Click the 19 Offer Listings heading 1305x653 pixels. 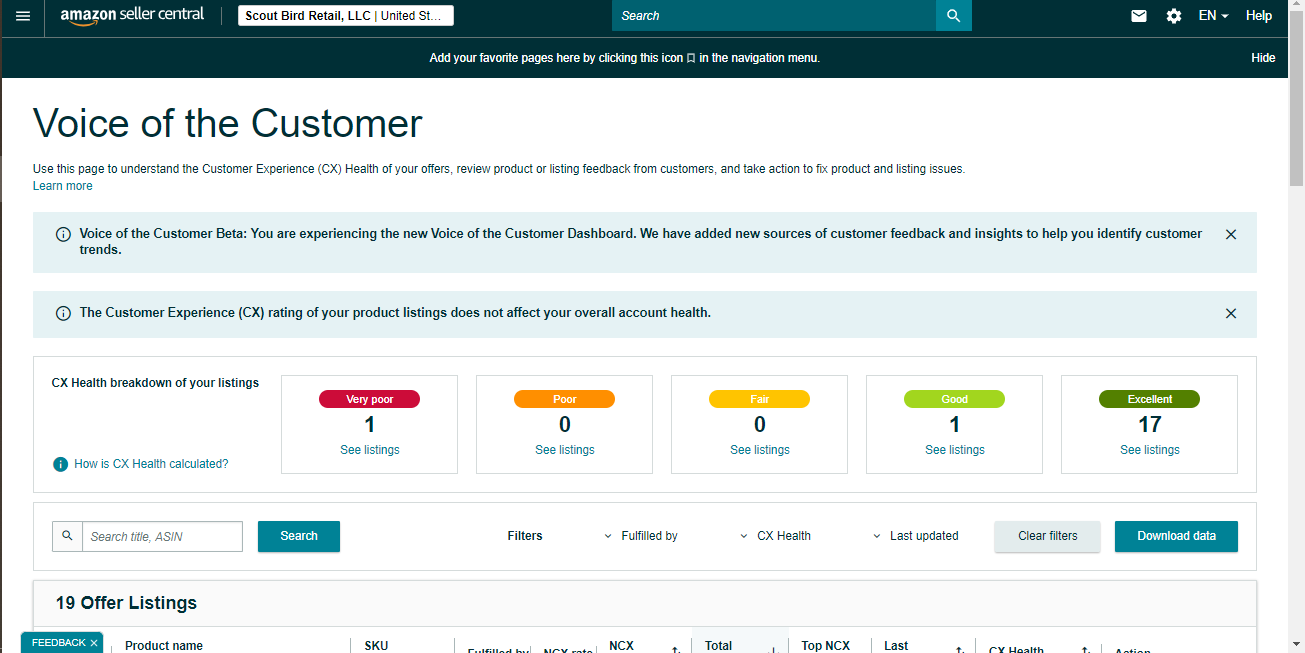(126, 603)
